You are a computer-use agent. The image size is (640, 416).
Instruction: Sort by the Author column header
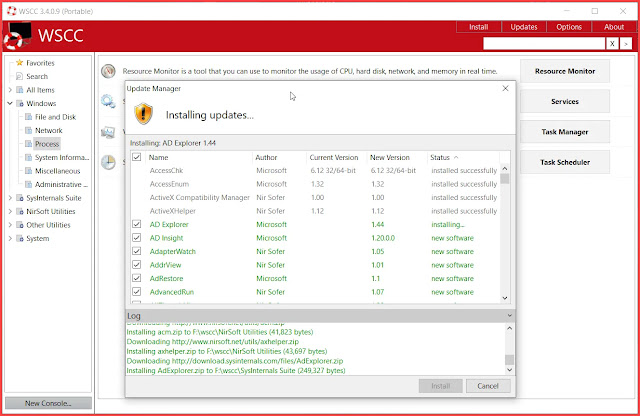(x=279, y=157)
